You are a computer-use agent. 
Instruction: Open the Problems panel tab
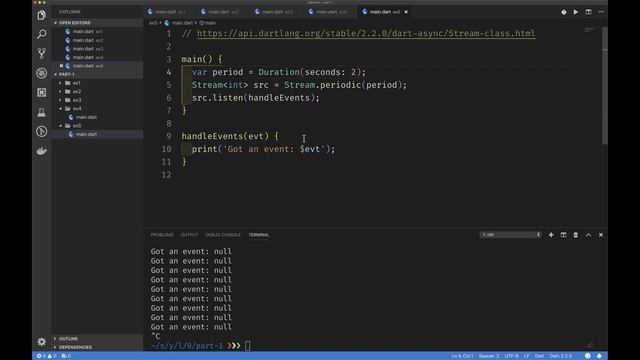point(162,235)
